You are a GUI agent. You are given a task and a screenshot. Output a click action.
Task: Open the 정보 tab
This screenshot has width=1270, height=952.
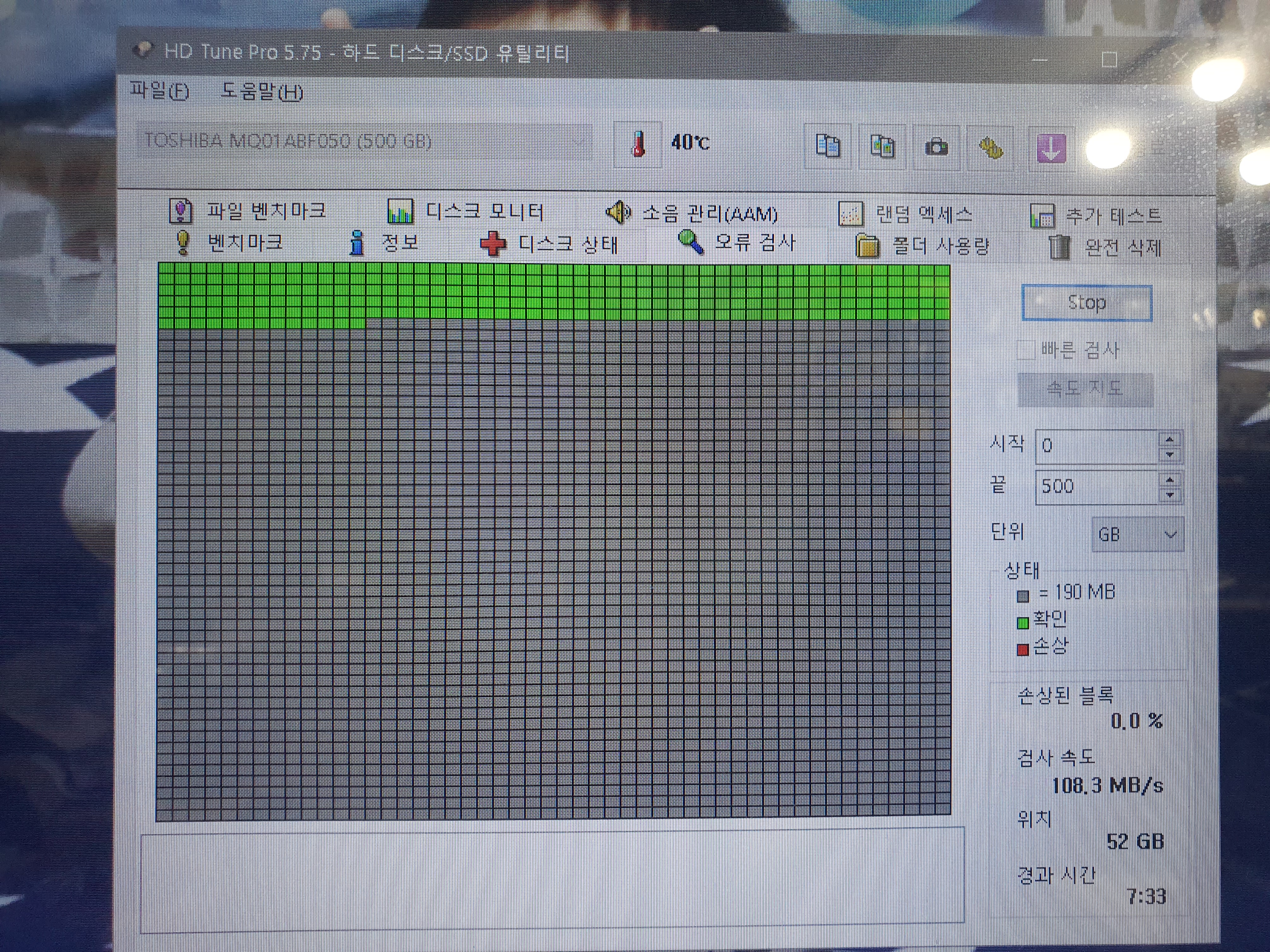(384, 243)
